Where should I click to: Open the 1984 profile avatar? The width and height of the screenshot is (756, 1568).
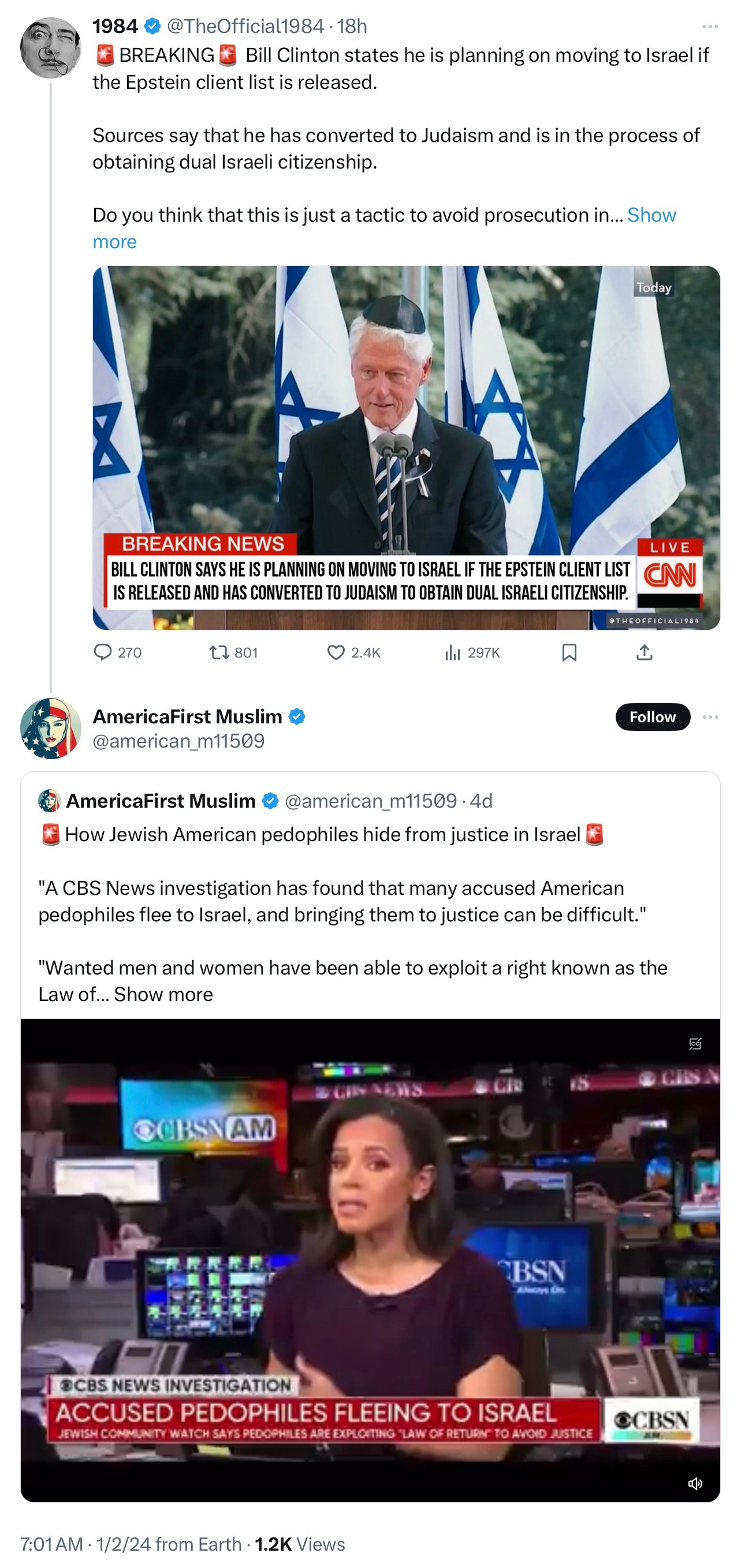click(x=50, y=47)
